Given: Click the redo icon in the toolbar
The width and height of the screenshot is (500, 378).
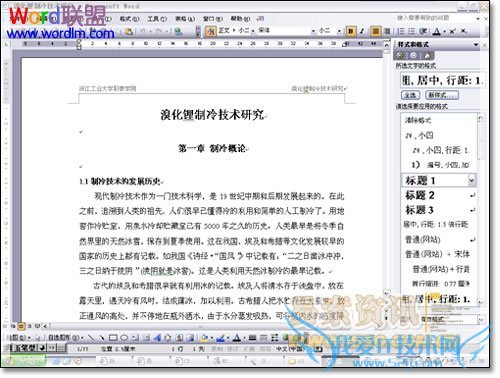Looking at the screenshot, I should pyautogui.click(x=159, y=31).
